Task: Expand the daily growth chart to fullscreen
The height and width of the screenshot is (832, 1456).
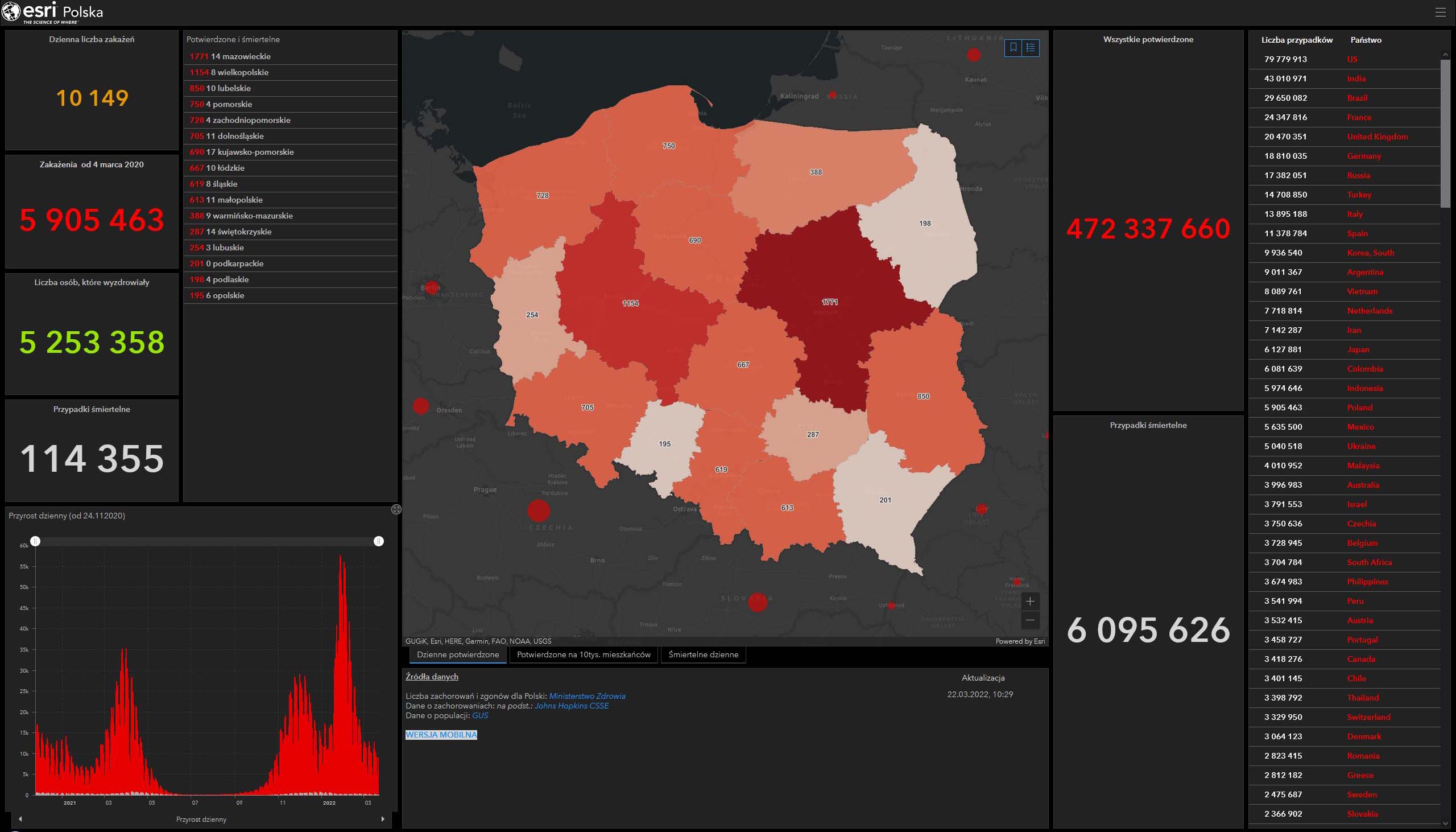Action: click(396, 509)
